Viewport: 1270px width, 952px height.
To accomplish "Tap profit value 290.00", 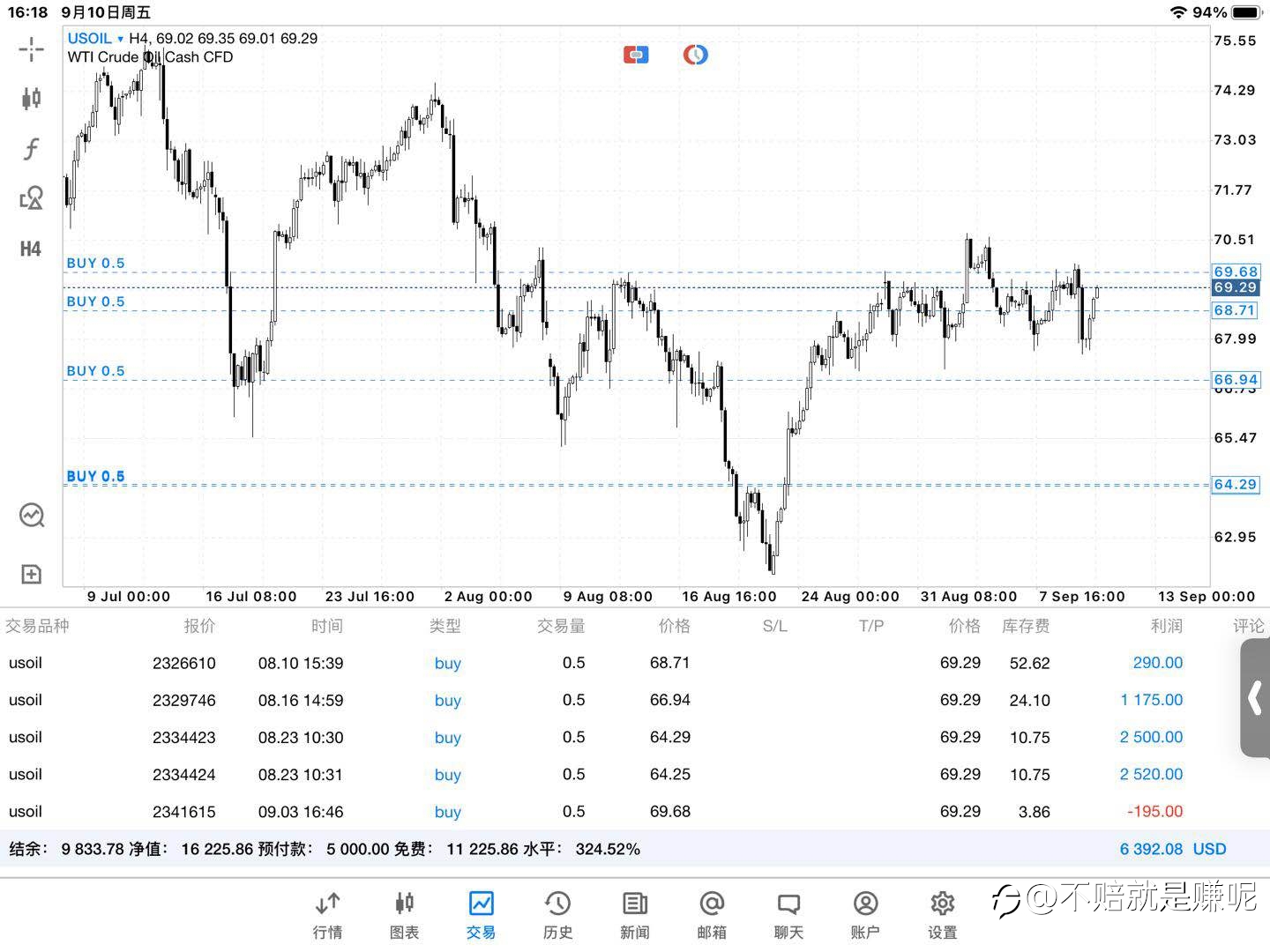I will pyautogui.click(x=1157, y=663).
